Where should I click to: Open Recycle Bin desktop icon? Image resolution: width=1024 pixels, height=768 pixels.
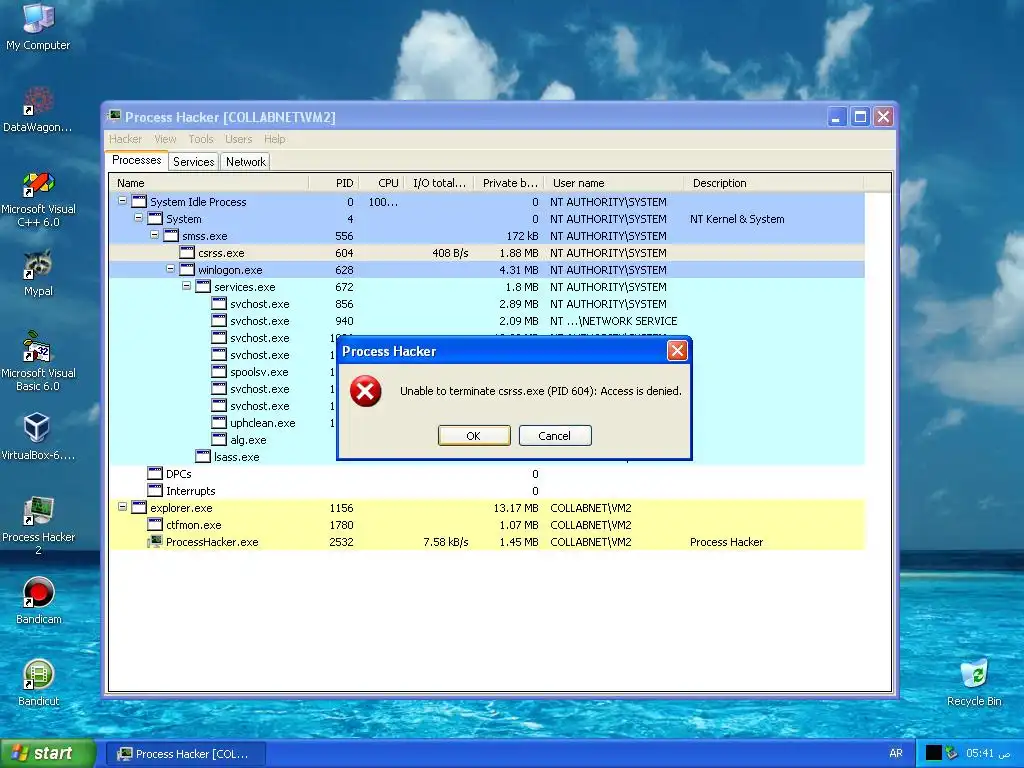tap(974, 682)
